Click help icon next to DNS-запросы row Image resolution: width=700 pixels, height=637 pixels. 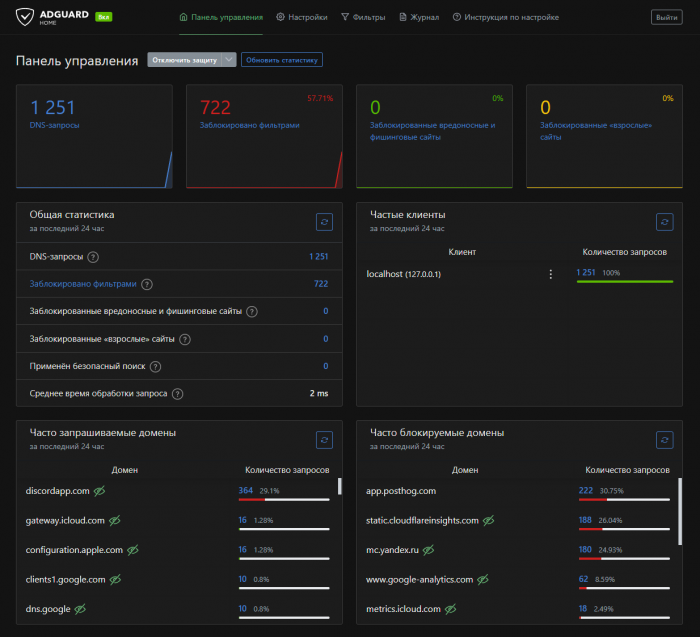click(x=93, y=257)
